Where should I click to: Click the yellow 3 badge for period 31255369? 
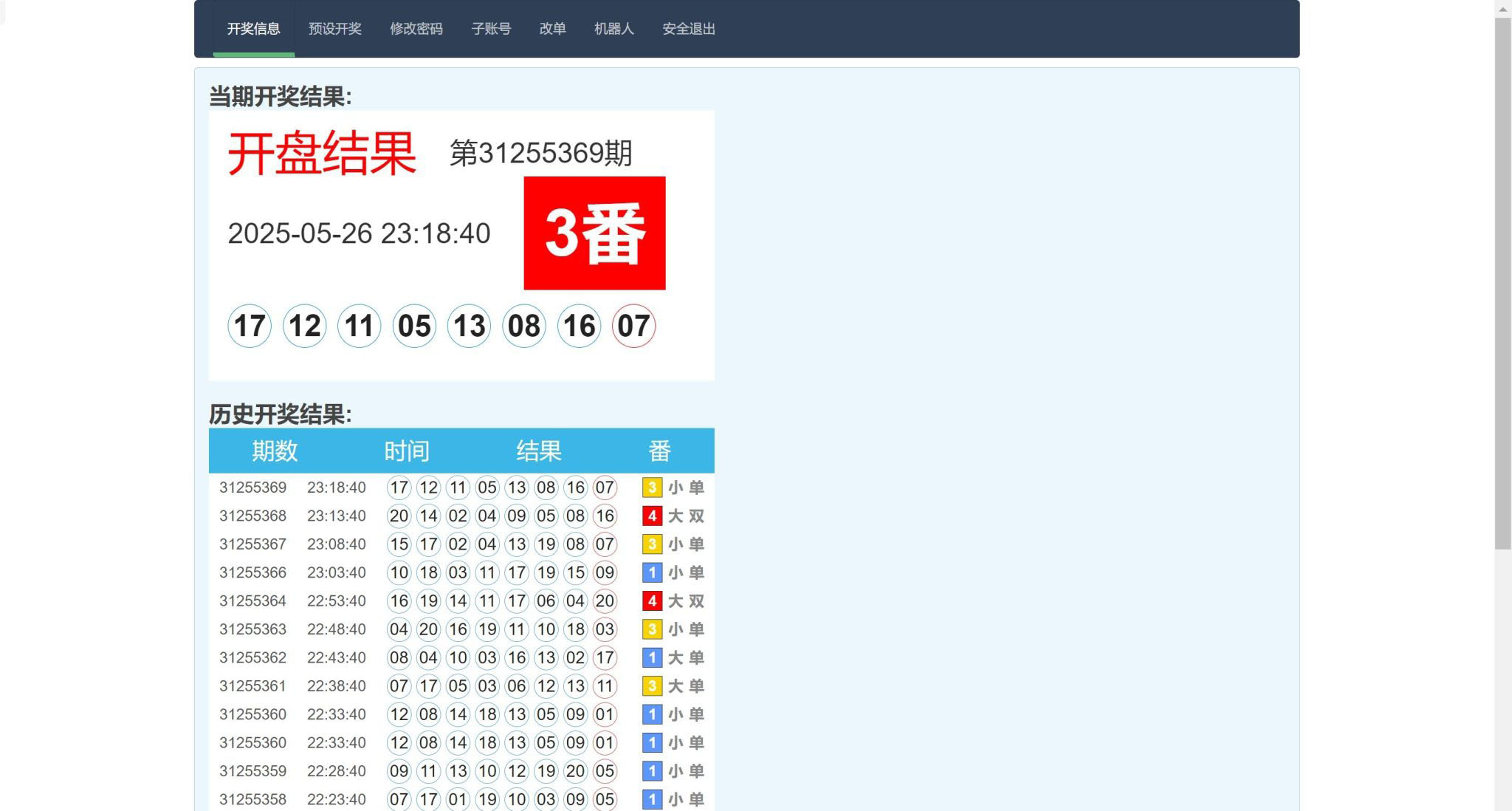point(652,487)
